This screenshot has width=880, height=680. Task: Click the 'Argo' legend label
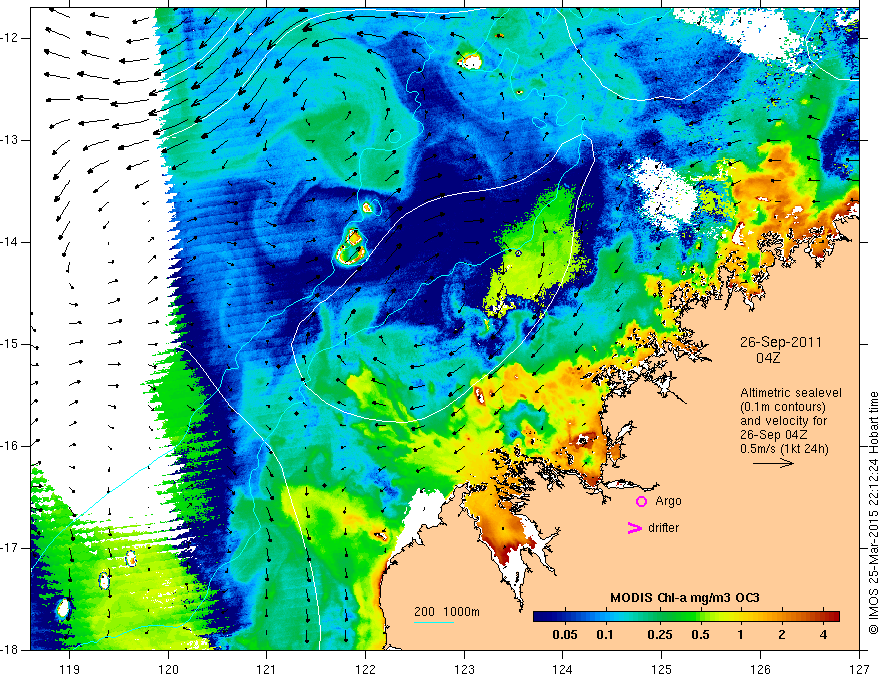[x=668, y=501]
